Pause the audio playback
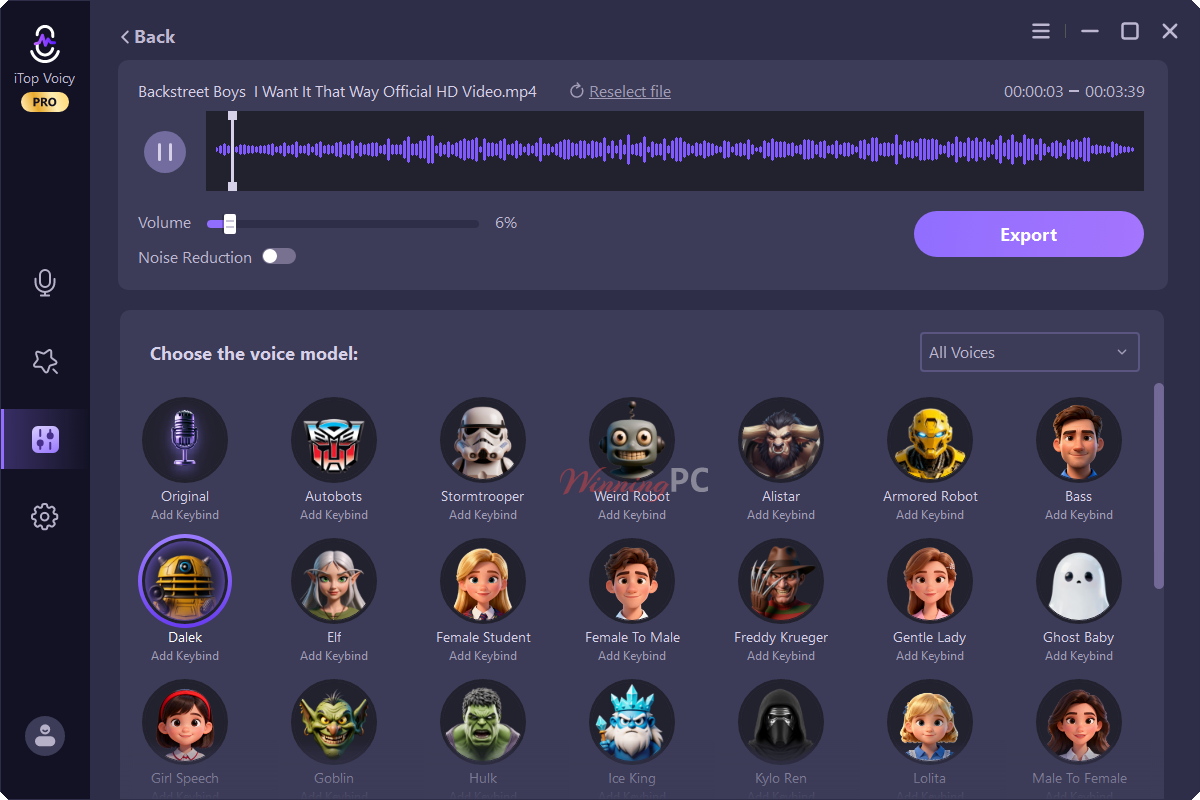The image size is (1200, 800). [x=165, y=152]
